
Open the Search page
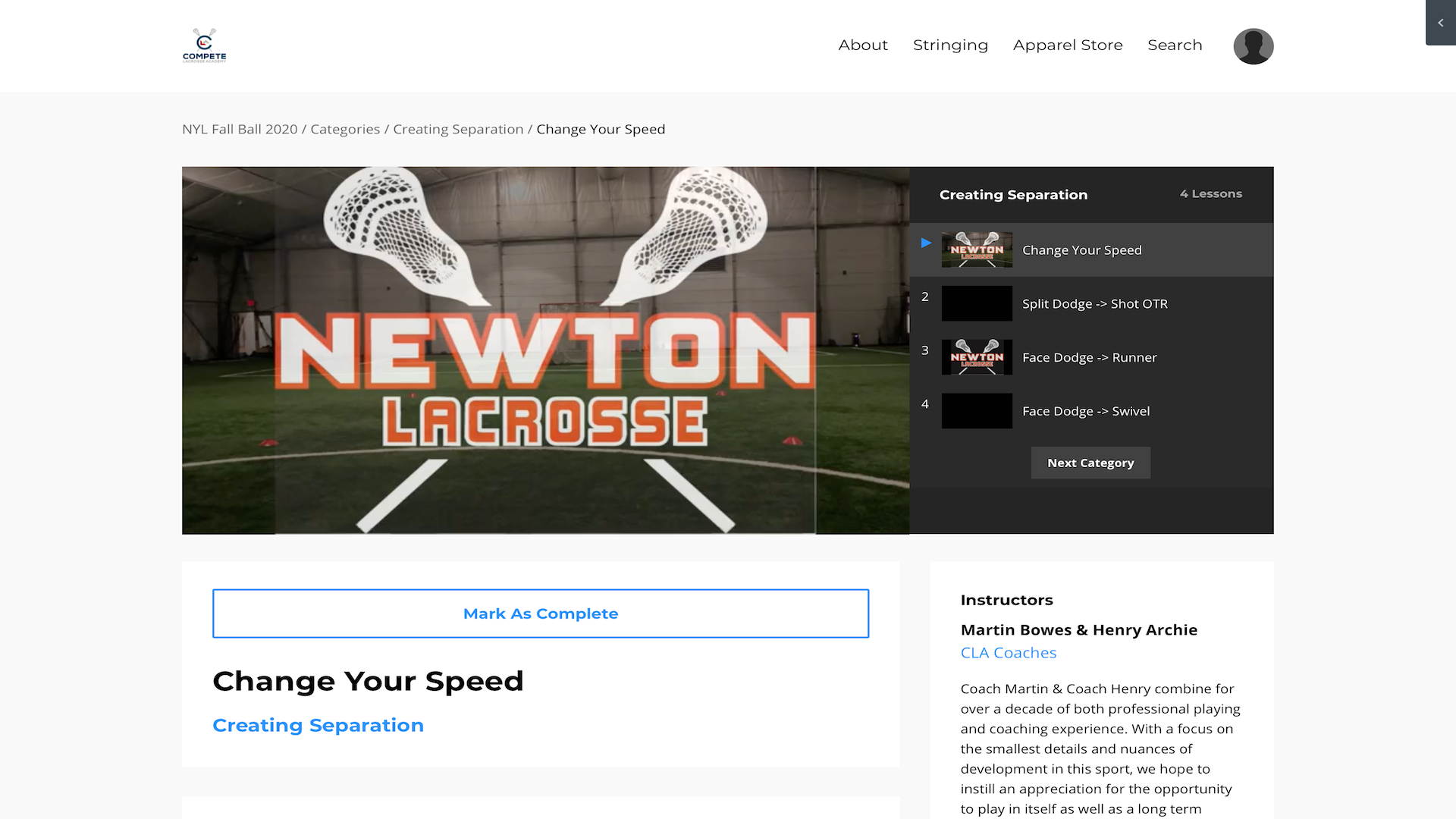pyautogui.click(x=1175, y=45)
